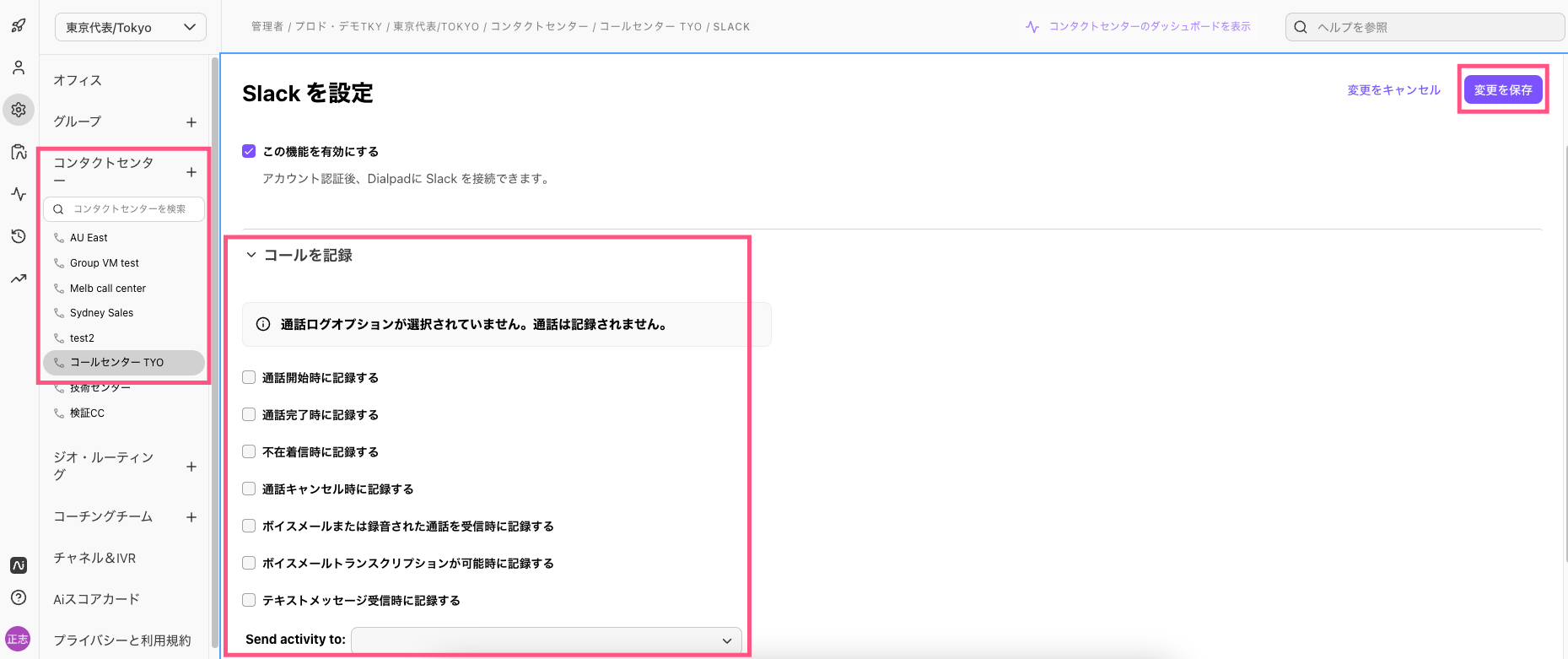Viewport: 1568px width, 659px height.
Task: Check ボイスメールまたは録音された通話を受信時に記録する
Action: (249, 526)
